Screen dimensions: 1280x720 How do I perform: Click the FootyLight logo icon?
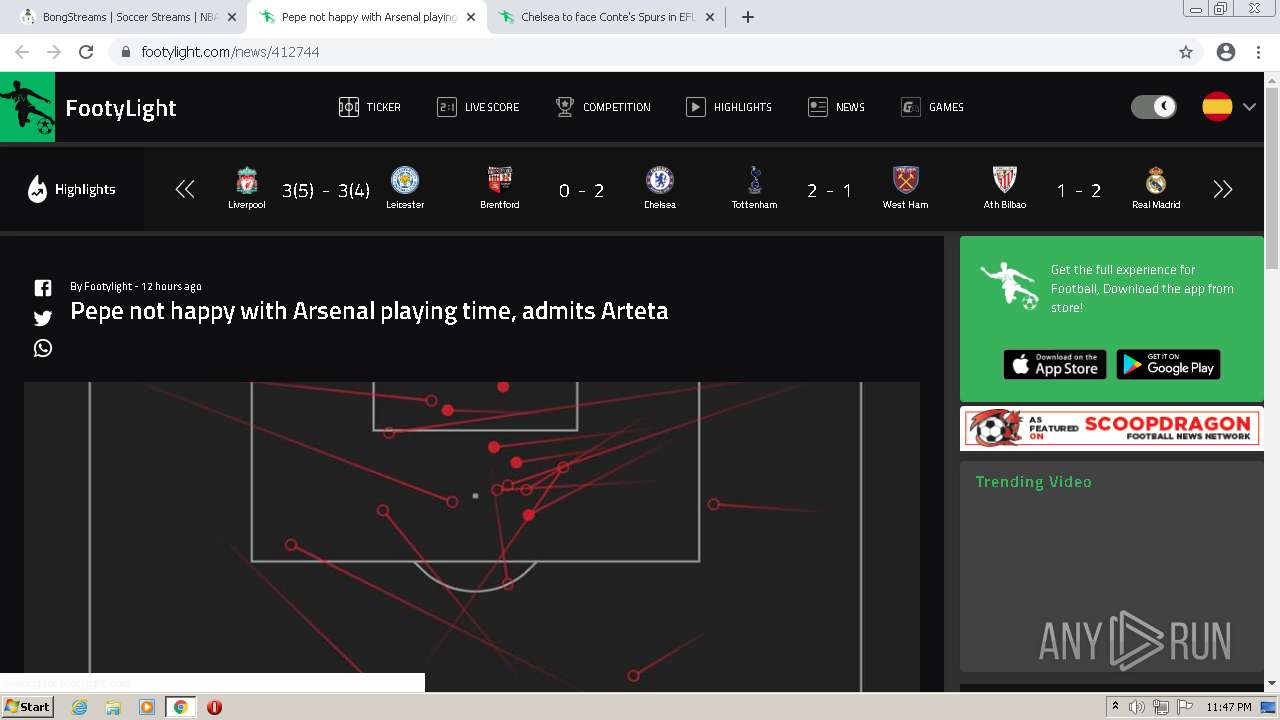coord(27,107)
